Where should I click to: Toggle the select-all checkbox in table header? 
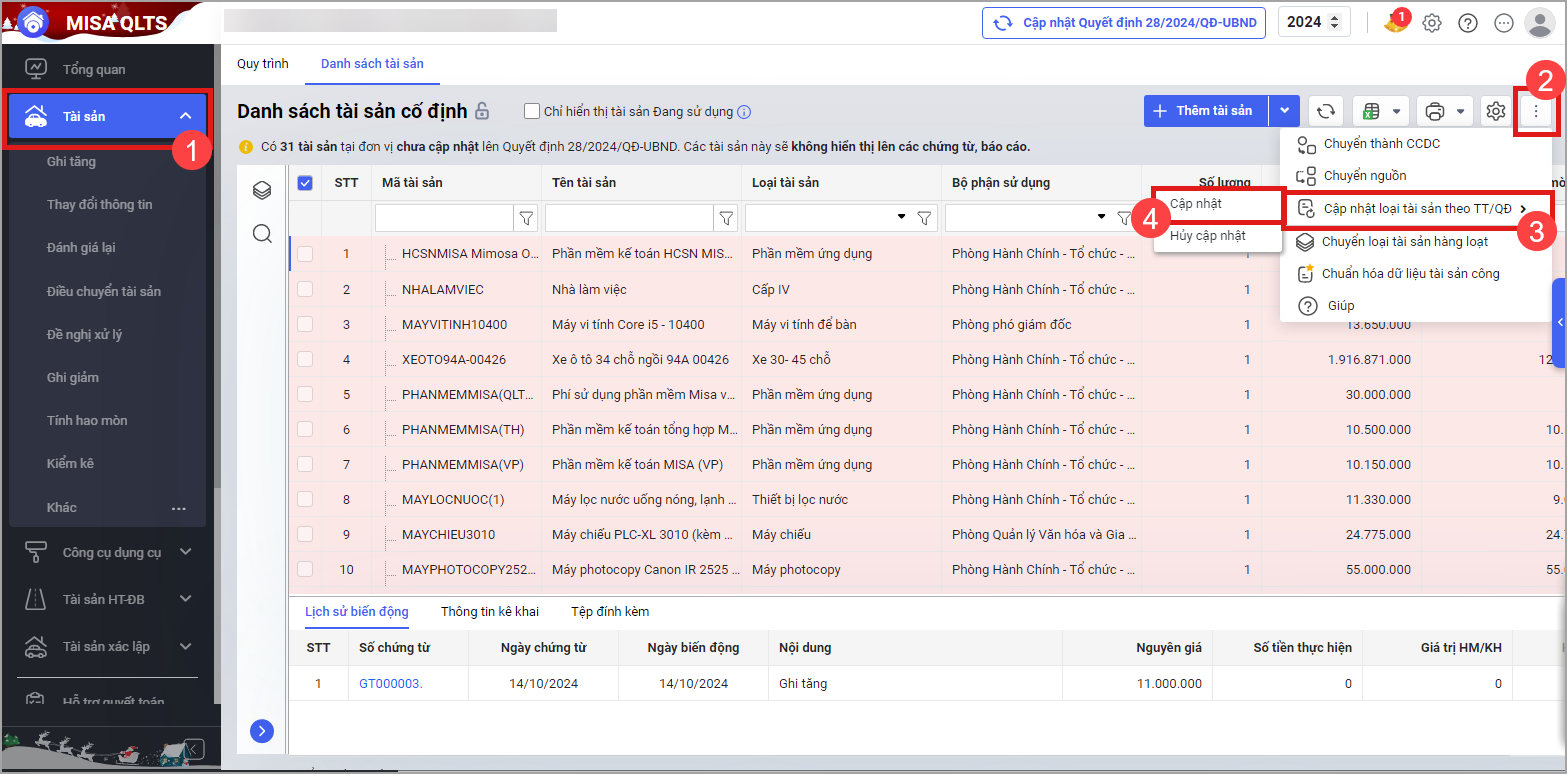pos(305,183)
